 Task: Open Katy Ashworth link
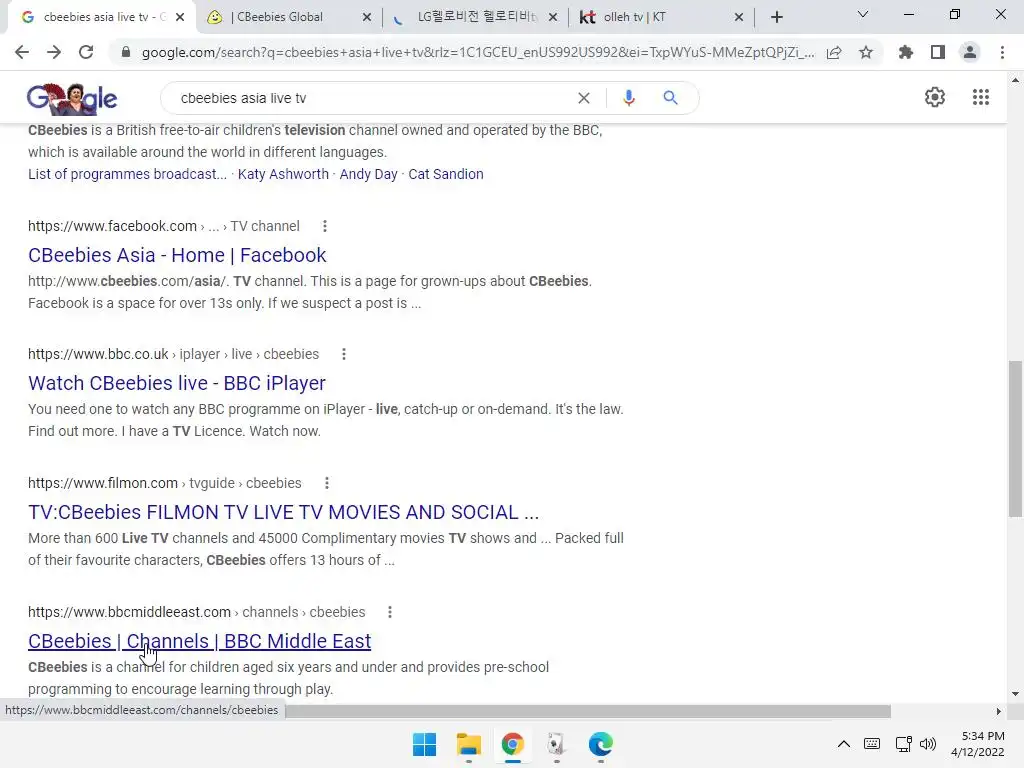[283, 174]
